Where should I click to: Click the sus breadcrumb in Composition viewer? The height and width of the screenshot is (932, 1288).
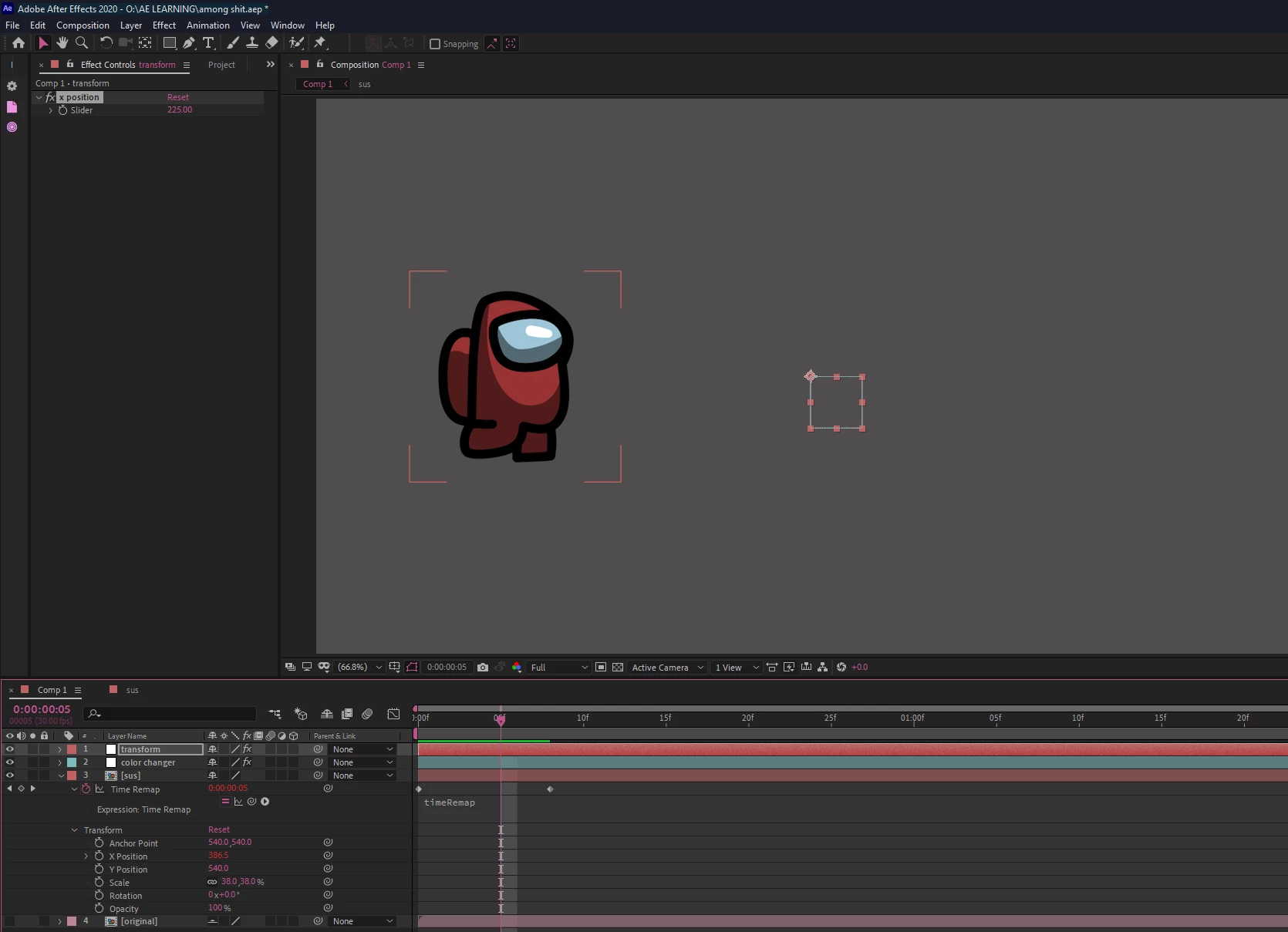coord(365,84)
